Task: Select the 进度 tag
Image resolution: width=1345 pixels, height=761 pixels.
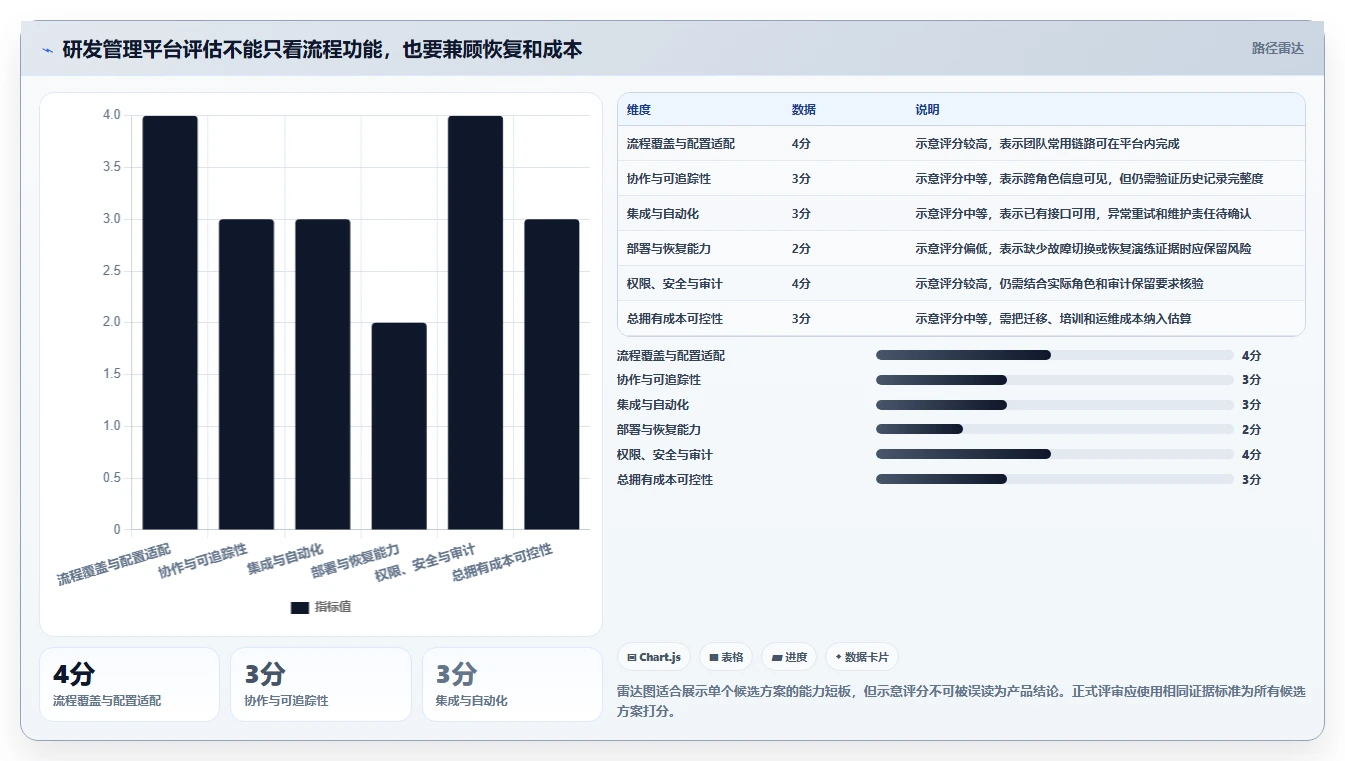Action: pos(789,657)
